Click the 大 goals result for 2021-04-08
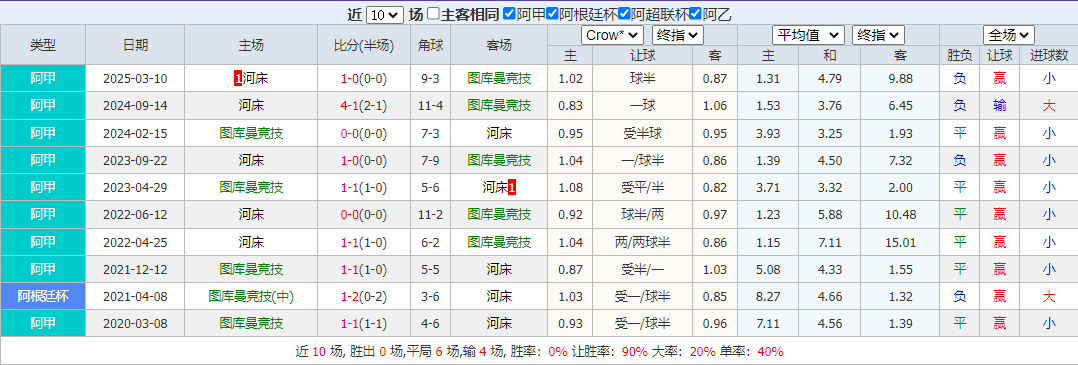Viewport: 1078px width, 365px height. click(1048, 296)
